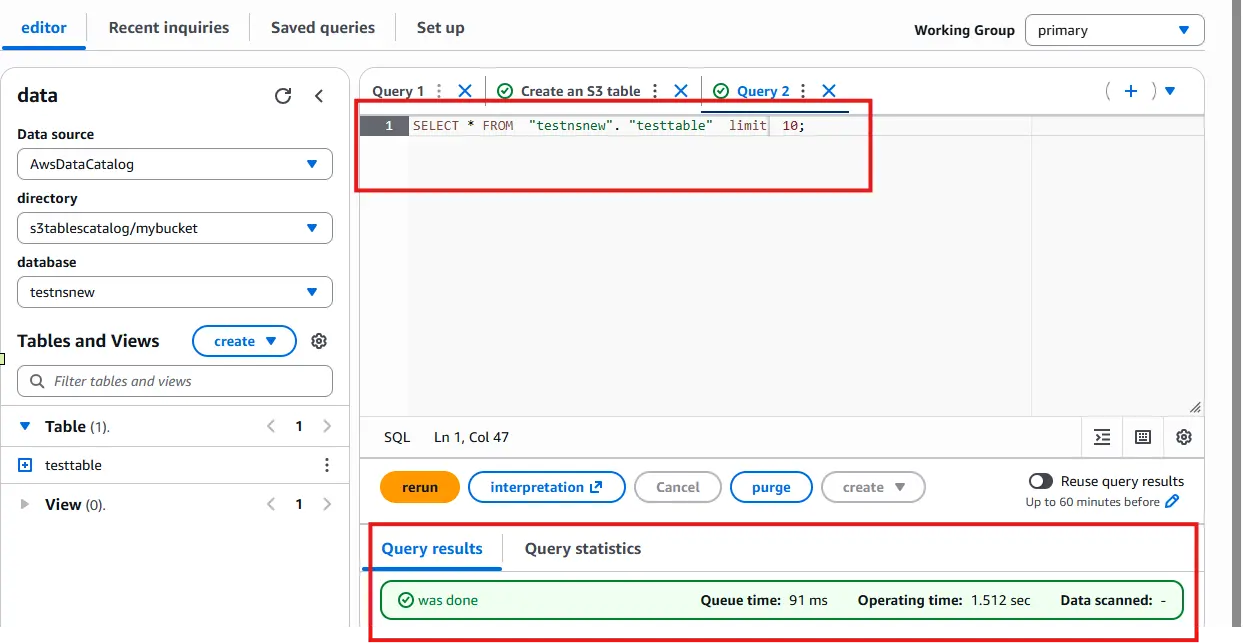Add a new query tab
This screenshot has width=1243, height=643.
[x=1131, y=91]
